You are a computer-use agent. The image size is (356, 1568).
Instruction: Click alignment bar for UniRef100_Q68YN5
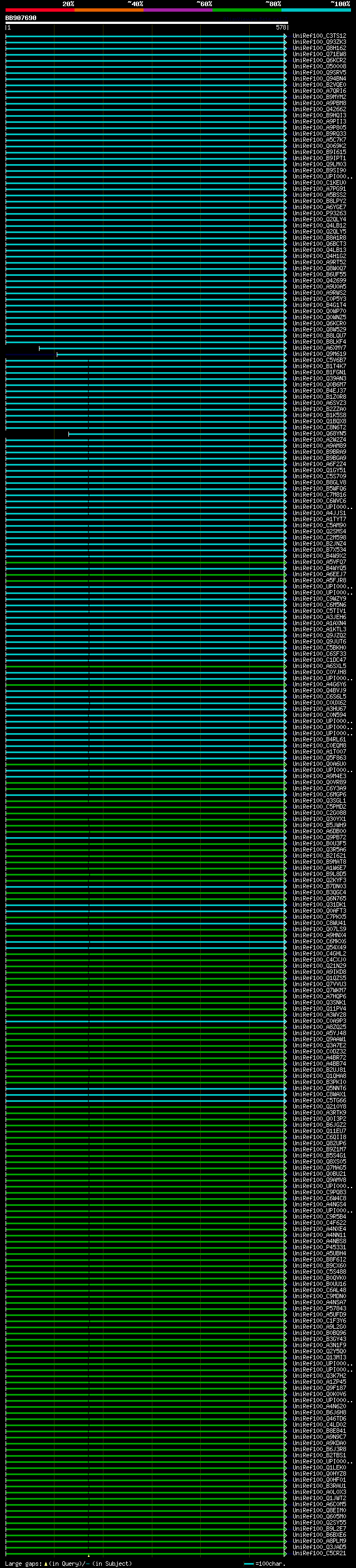176,434
